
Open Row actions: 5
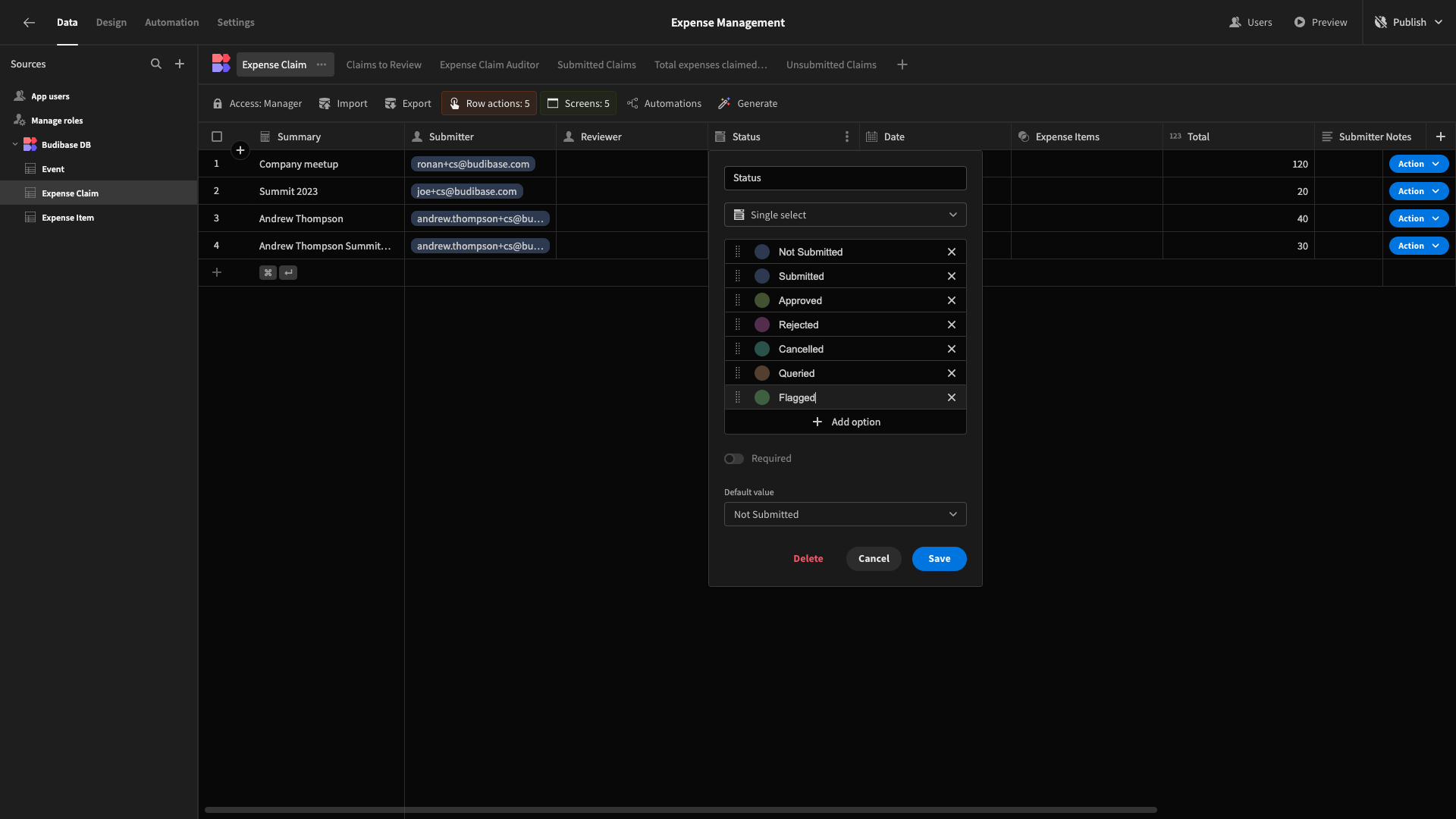tap(489, 103)
